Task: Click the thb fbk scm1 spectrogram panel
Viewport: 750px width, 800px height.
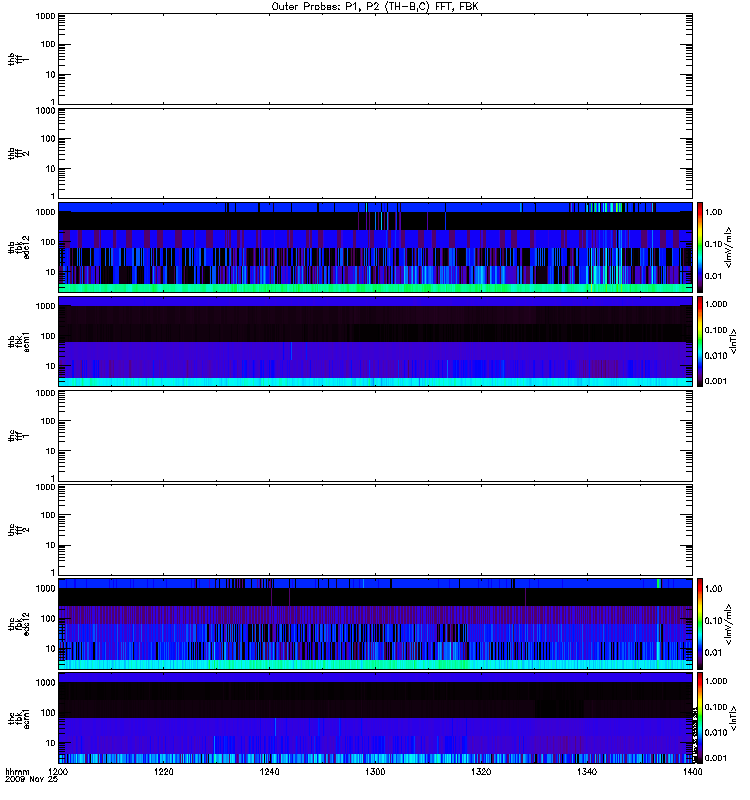Action: (375, 341)
